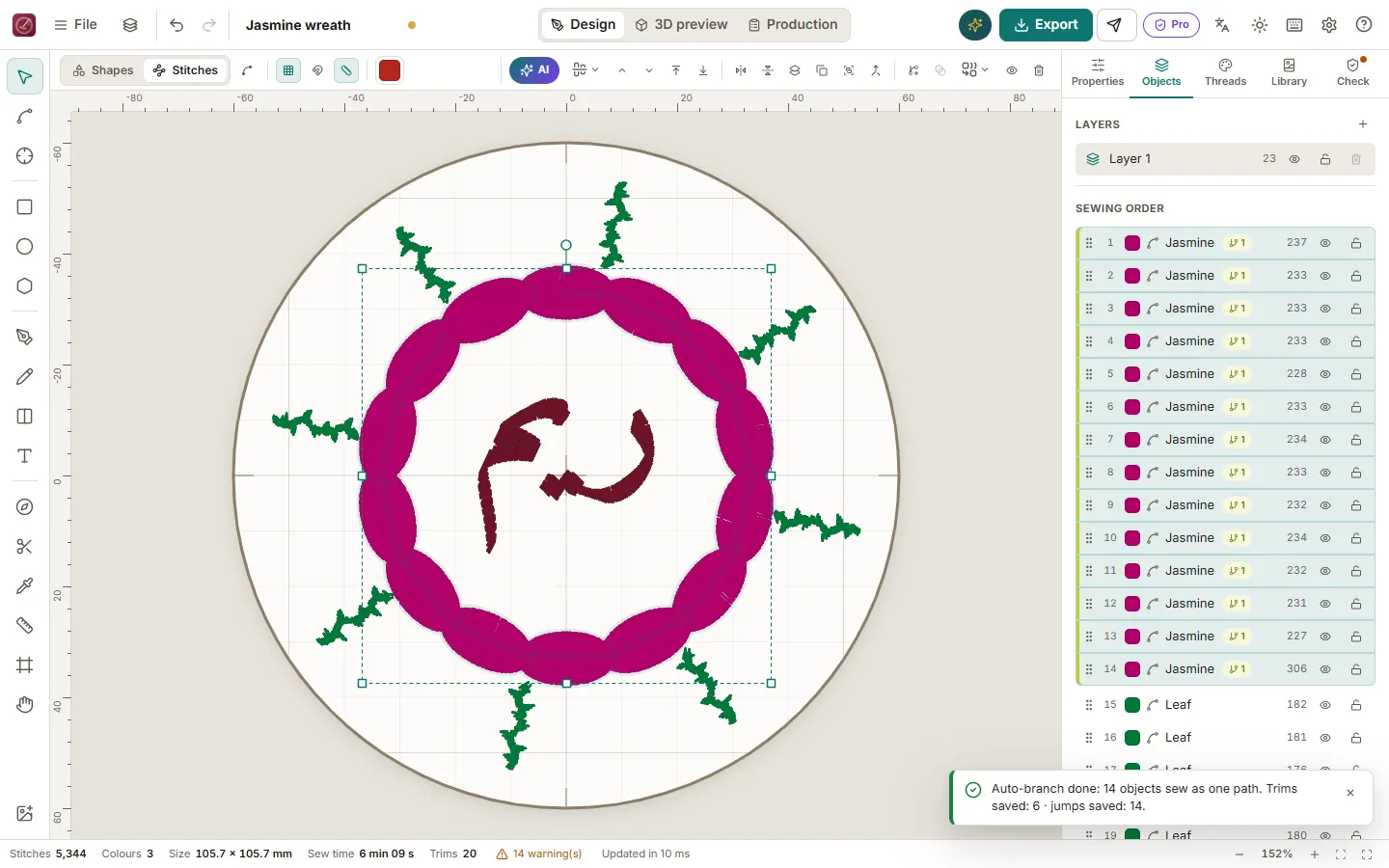This screenshot has width=1389, height=868.
Task: Click the duplicate copy icon
Action: click(822, 70)
